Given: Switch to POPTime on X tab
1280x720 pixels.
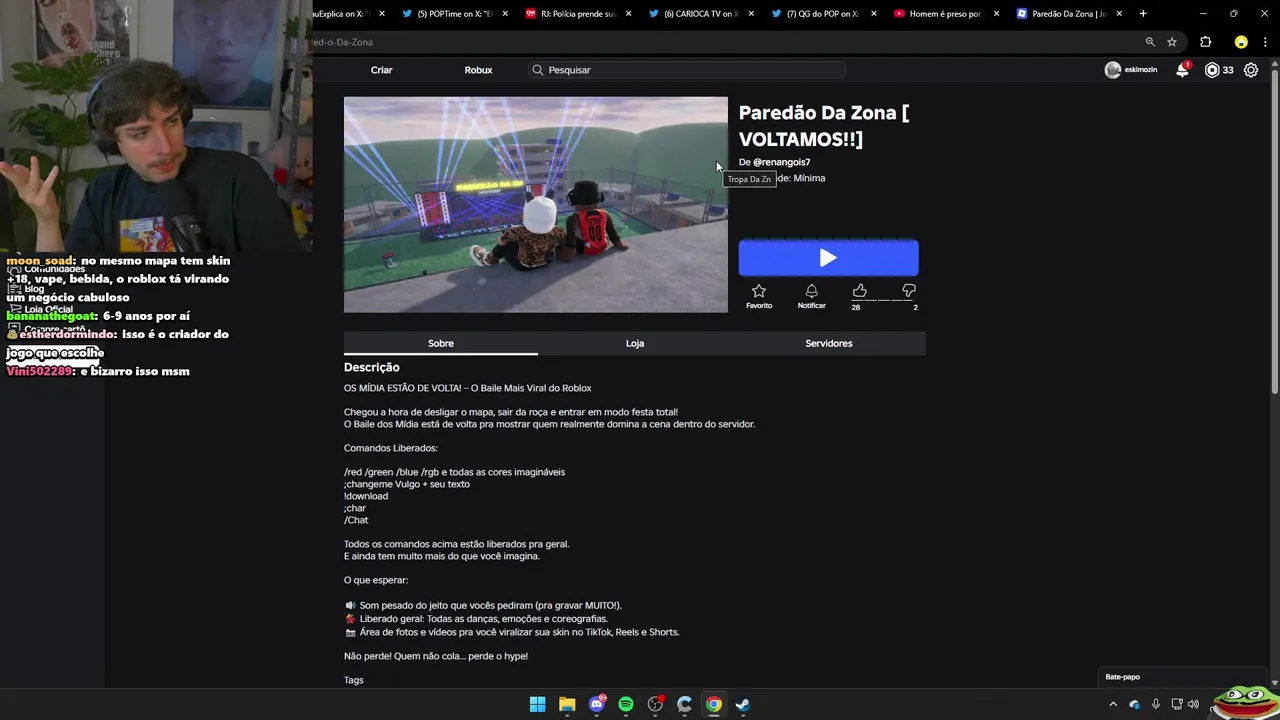Looking at the screenshot, I should tap(457, 14).
